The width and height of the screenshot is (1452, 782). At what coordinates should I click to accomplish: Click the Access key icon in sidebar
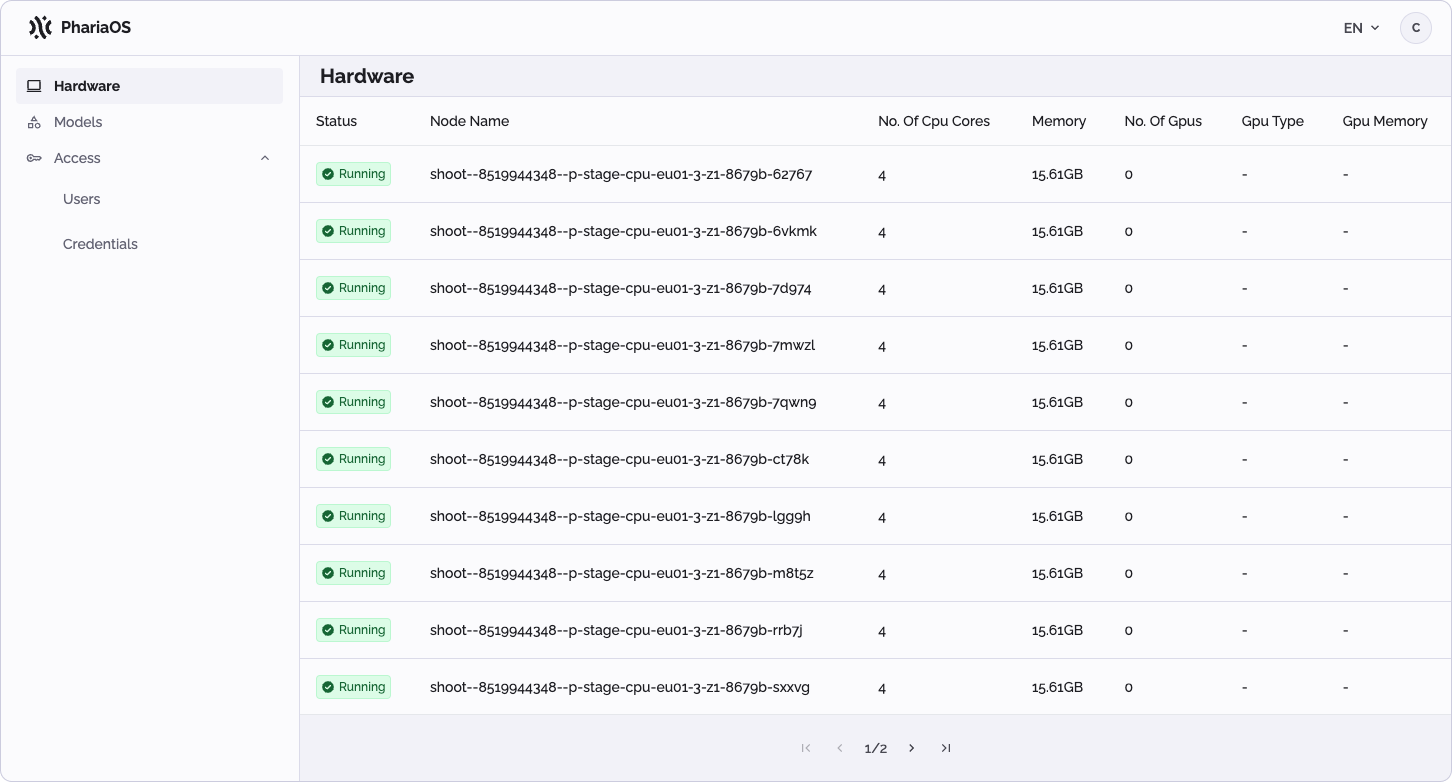pyautogui.click(x=34, y=158)
